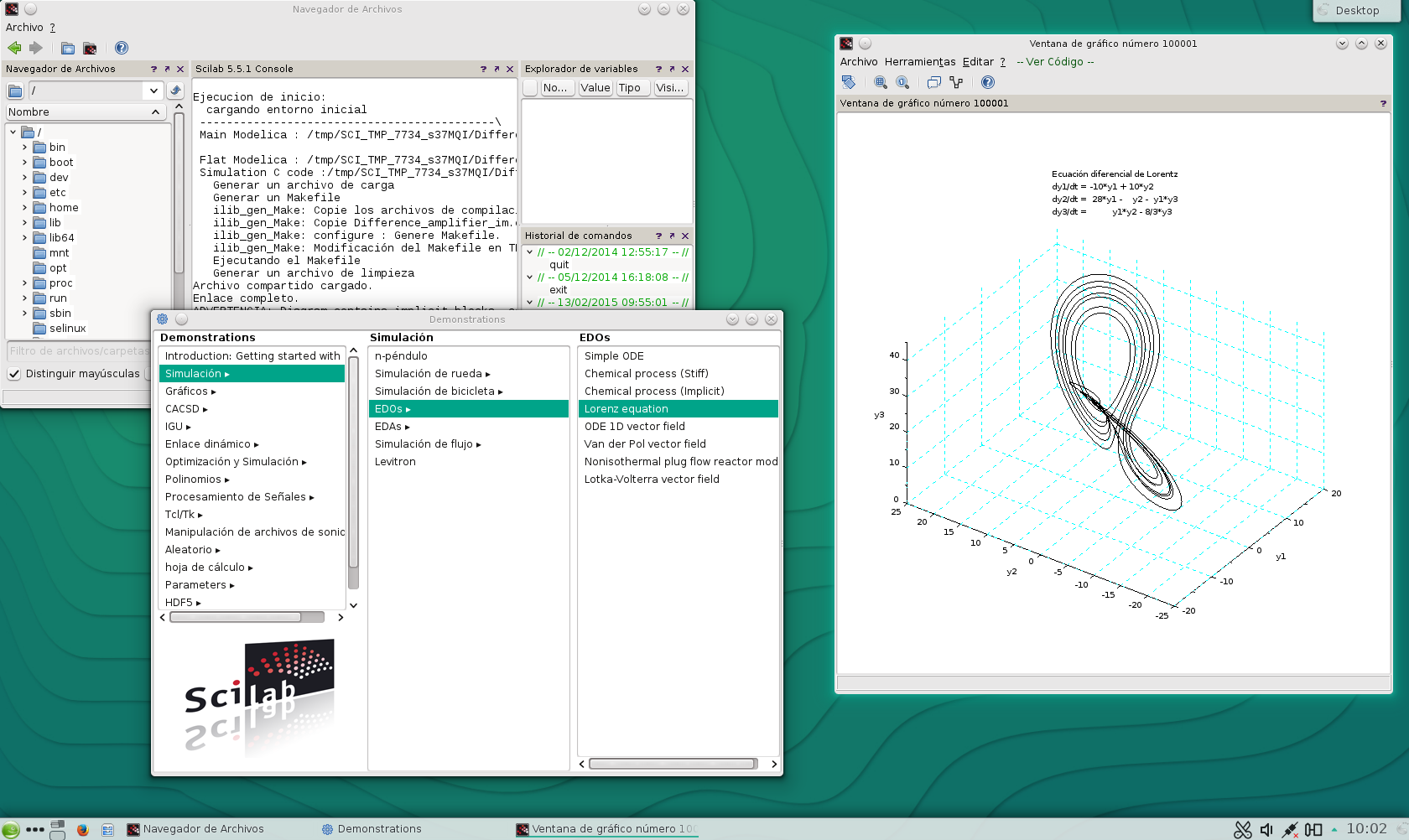The height and width of the screenshot is (840, 1409).
Task: Click the rotate tool in graphic window
Action: coord(849,82)
